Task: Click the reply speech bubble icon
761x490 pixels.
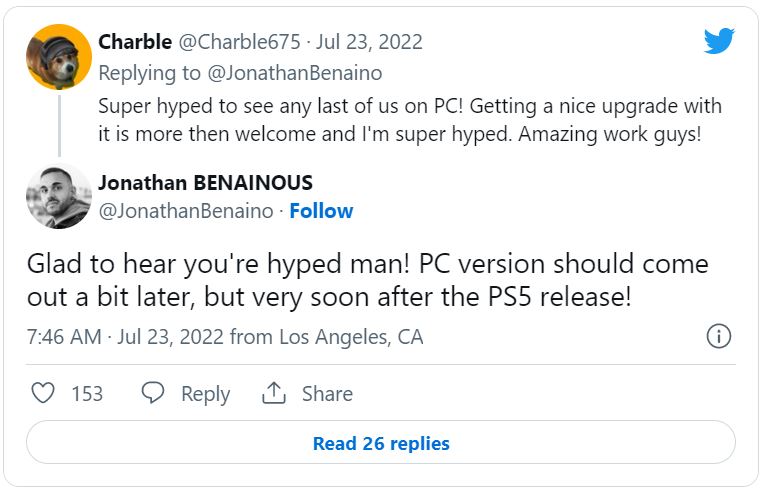Action: pos(153,392)
